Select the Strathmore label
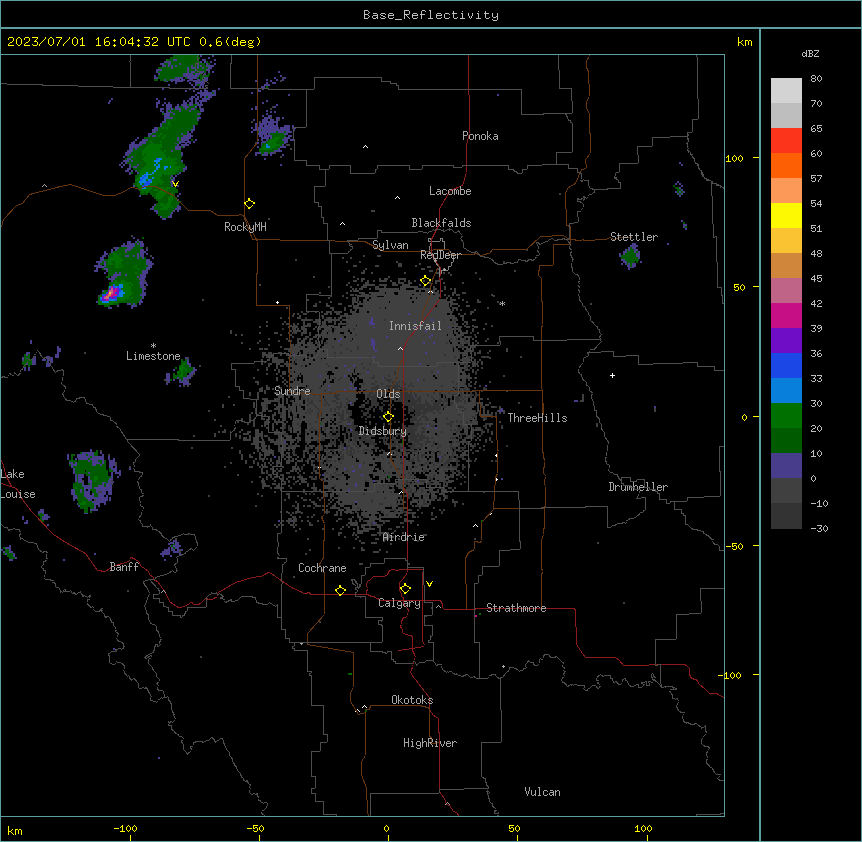The height and width of the screenshot is (842, 862). pyautogui.click(x=516, y=608)
